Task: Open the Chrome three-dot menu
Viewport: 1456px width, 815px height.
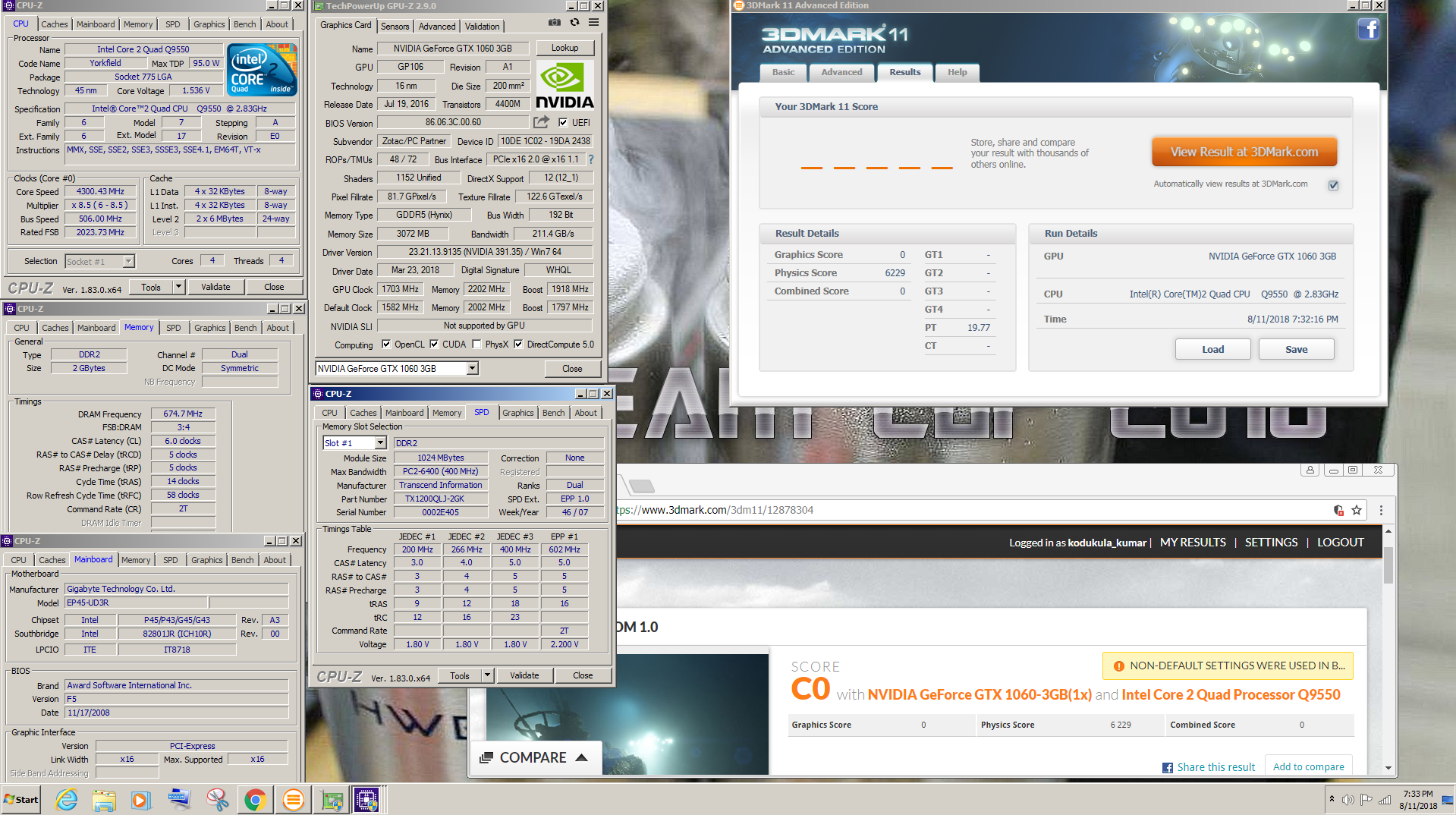Action: [1381, 510]
